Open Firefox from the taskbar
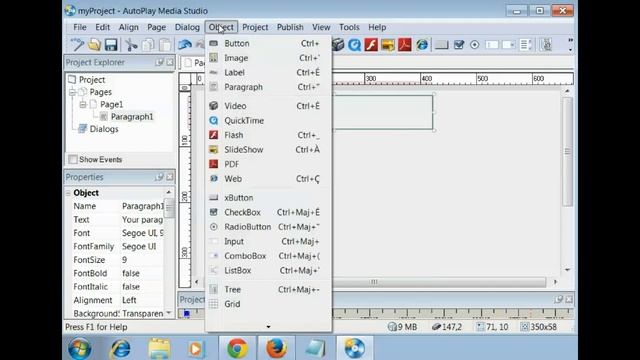The image size is (640, 360). point(276,348)
